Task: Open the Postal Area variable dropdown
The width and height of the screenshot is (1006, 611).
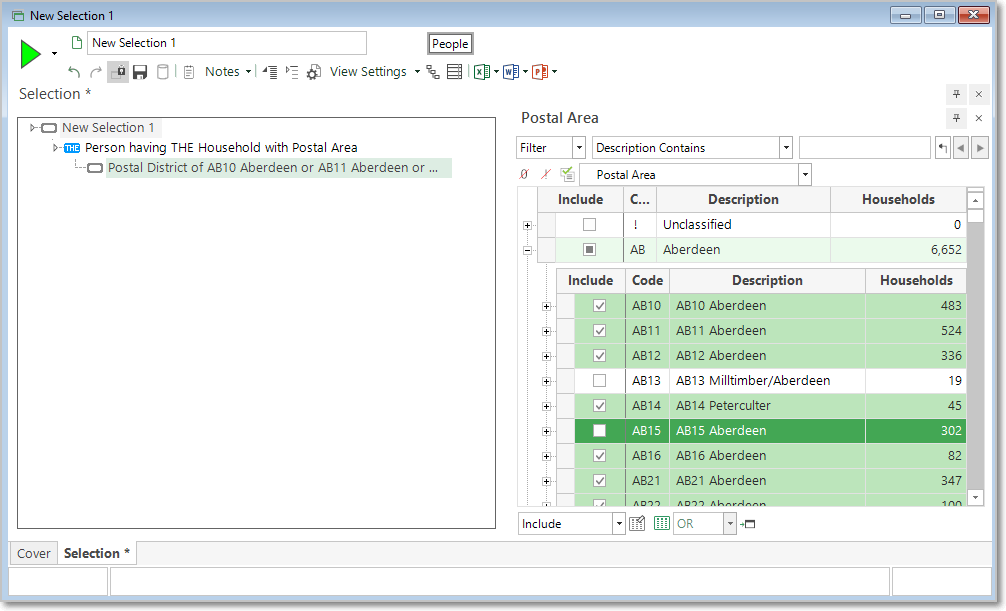Action: coord(805,175)
